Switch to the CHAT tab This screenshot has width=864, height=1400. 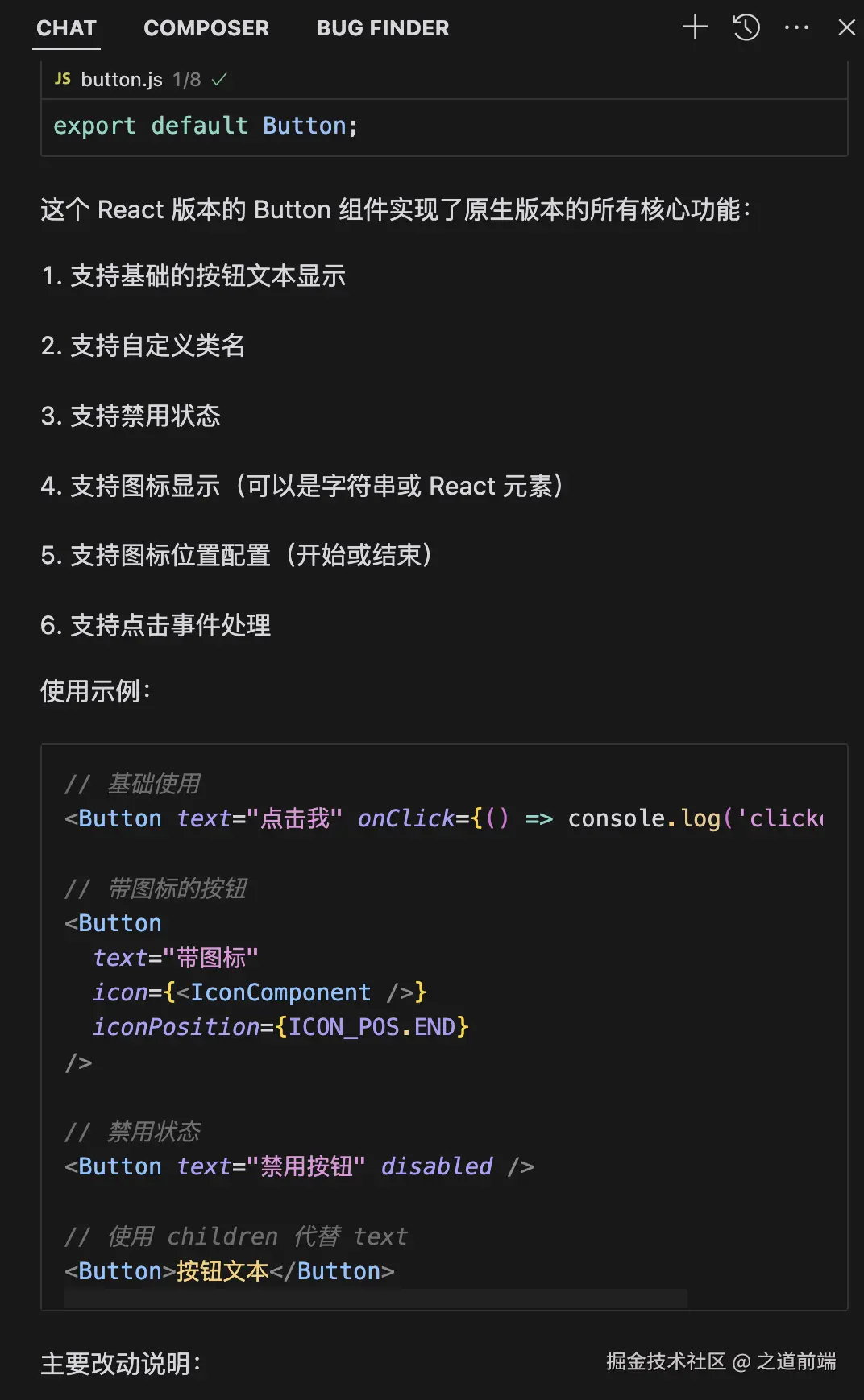(66, 28)
